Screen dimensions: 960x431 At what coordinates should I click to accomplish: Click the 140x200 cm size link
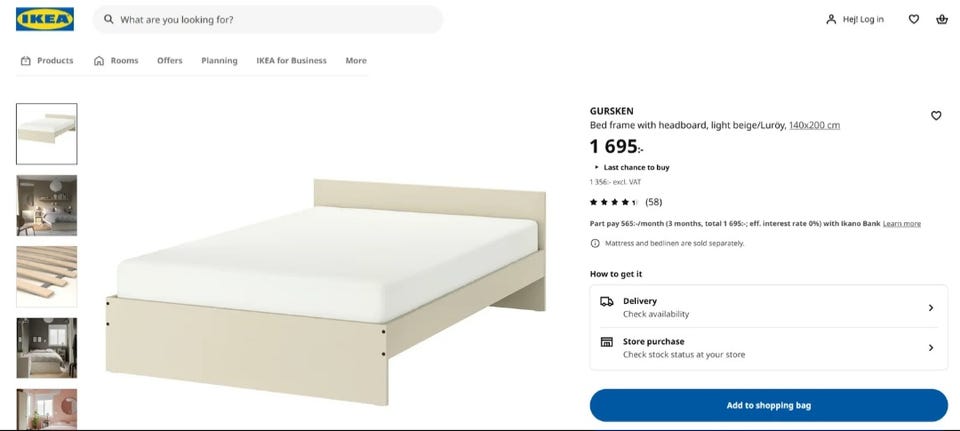click(814, 125)
